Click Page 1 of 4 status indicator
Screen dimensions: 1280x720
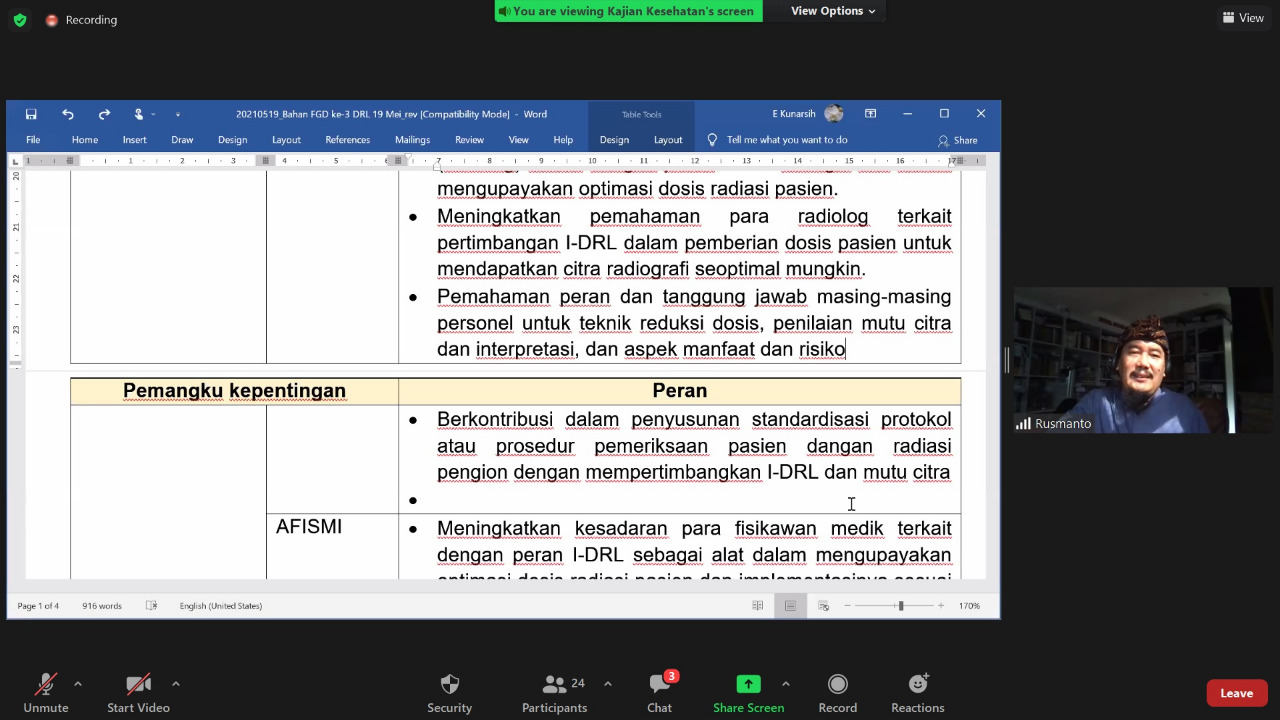click(x=38, y=606)
